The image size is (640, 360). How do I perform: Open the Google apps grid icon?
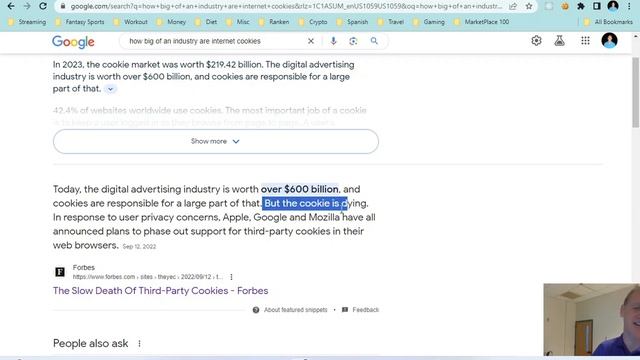[x=585, y=41]
